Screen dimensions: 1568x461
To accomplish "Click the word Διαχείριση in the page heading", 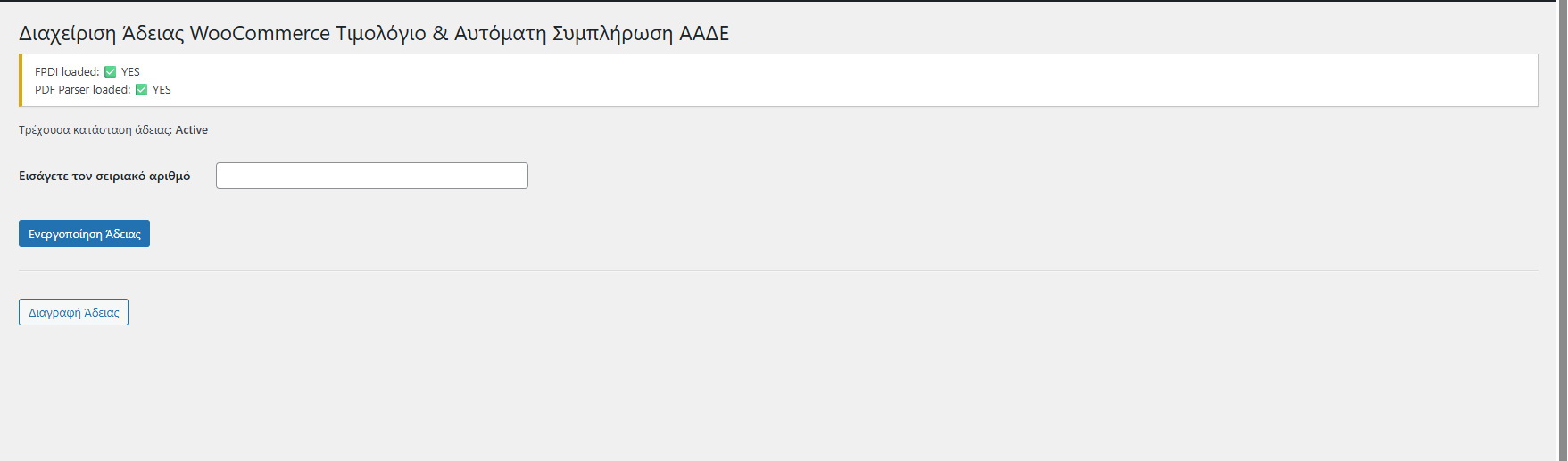I will [x=68, y=34].
